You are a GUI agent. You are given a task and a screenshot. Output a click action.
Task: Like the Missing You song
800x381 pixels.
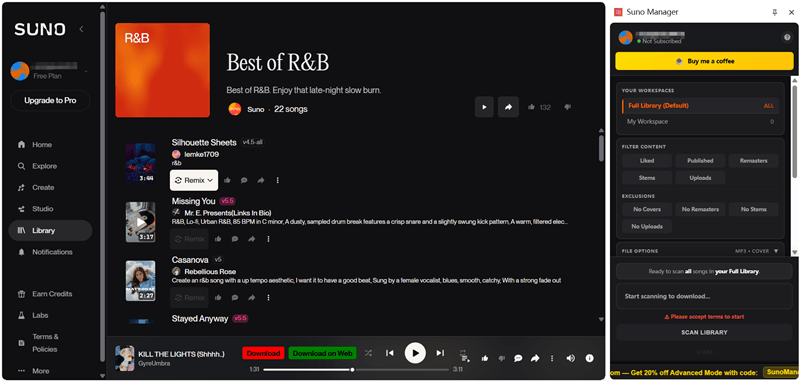tap(218, 239)
